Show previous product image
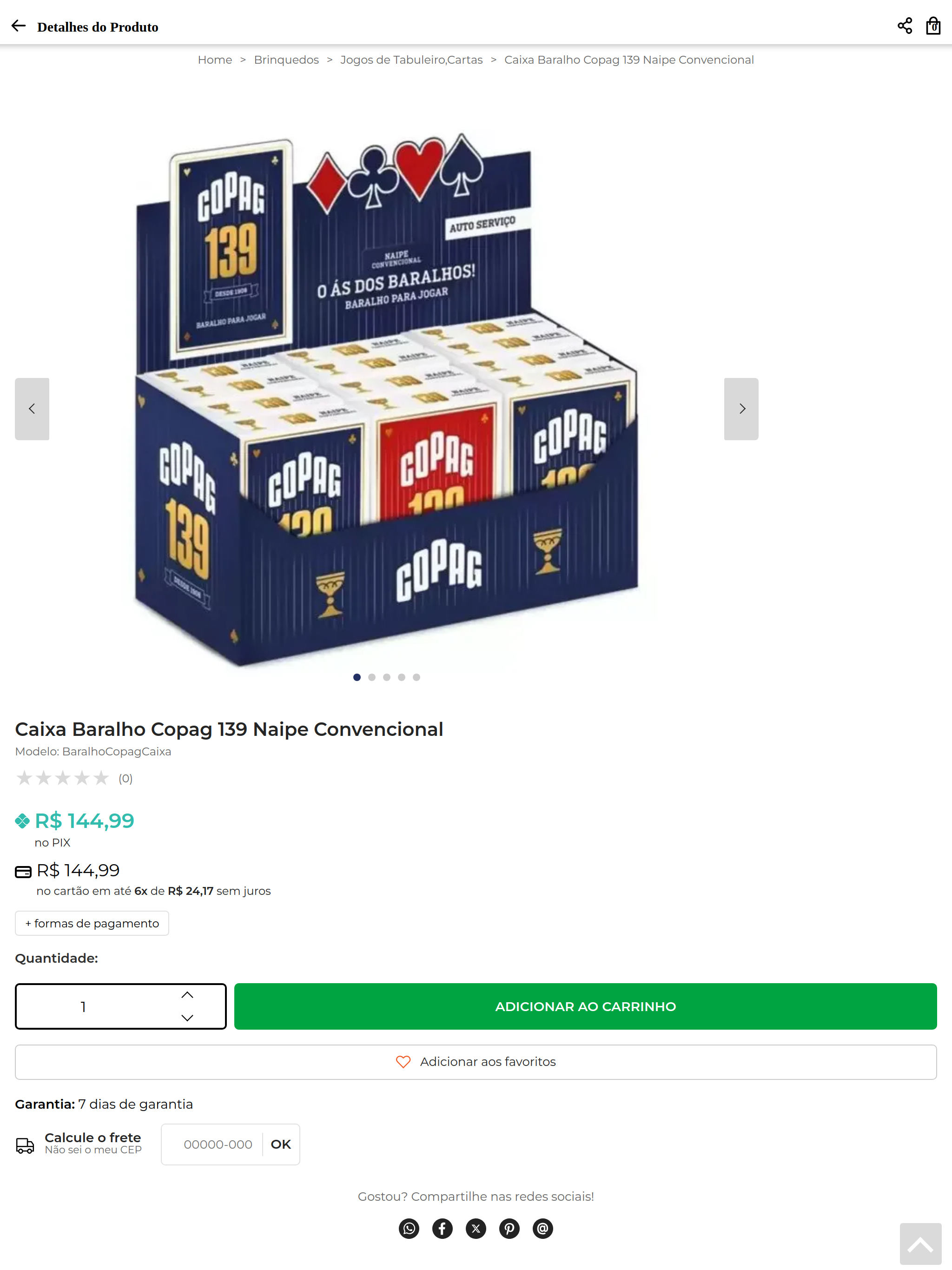This screenshot has height=1270, width=952. [x=32, y=409]
